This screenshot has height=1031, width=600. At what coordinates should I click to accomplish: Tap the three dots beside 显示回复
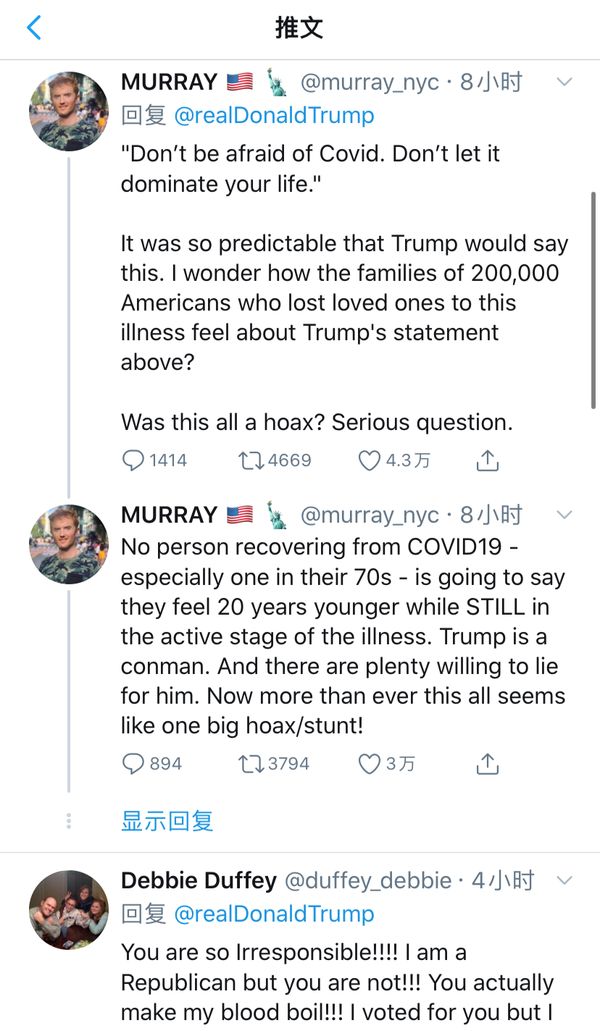[x=68, y=821]
